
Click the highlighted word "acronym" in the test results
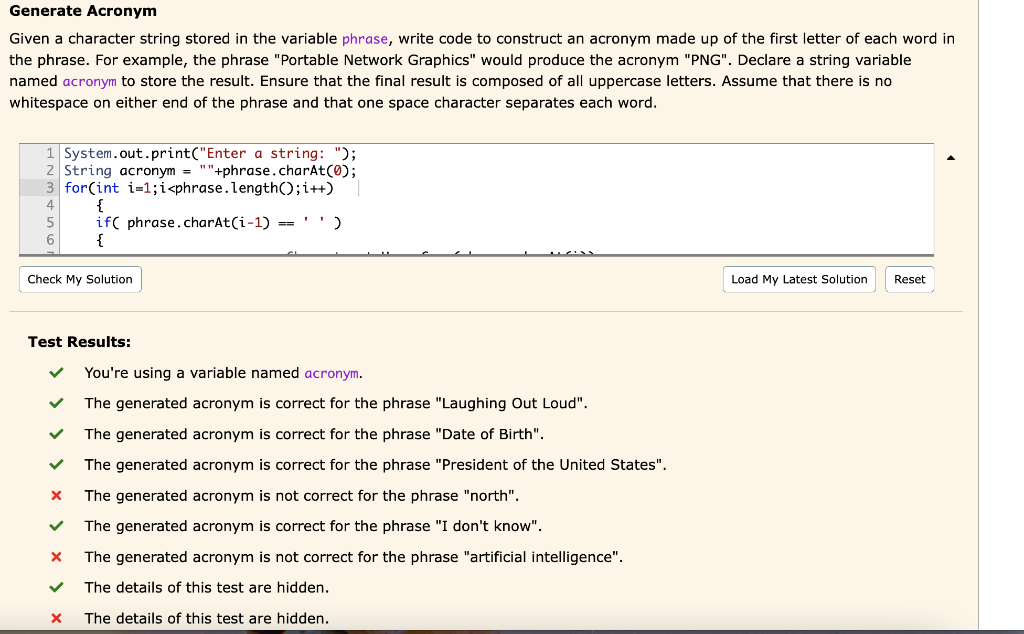331,372
